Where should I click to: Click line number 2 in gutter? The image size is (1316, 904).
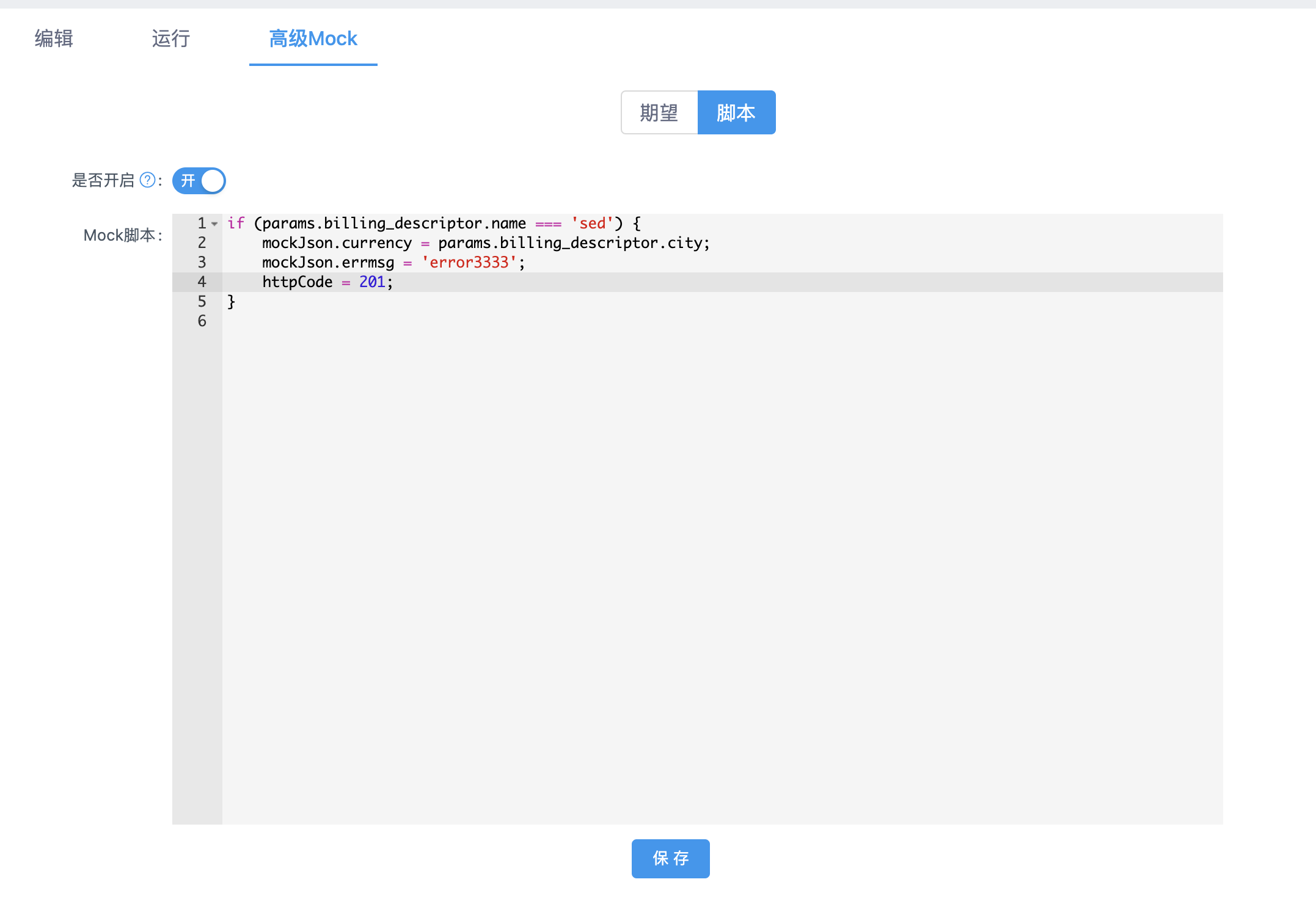pos(202,243)
